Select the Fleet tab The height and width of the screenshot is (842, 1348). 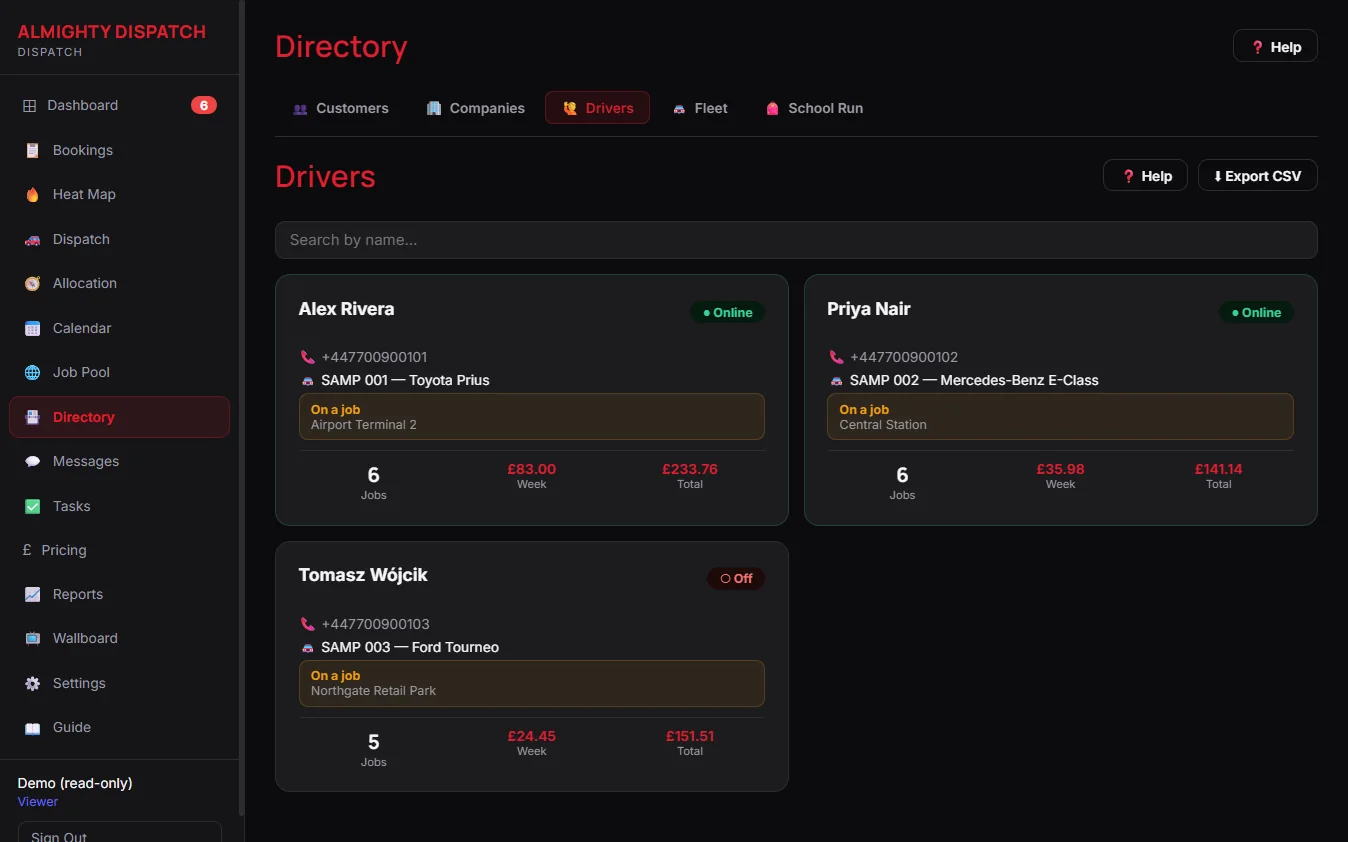click(x=700, y=108)
